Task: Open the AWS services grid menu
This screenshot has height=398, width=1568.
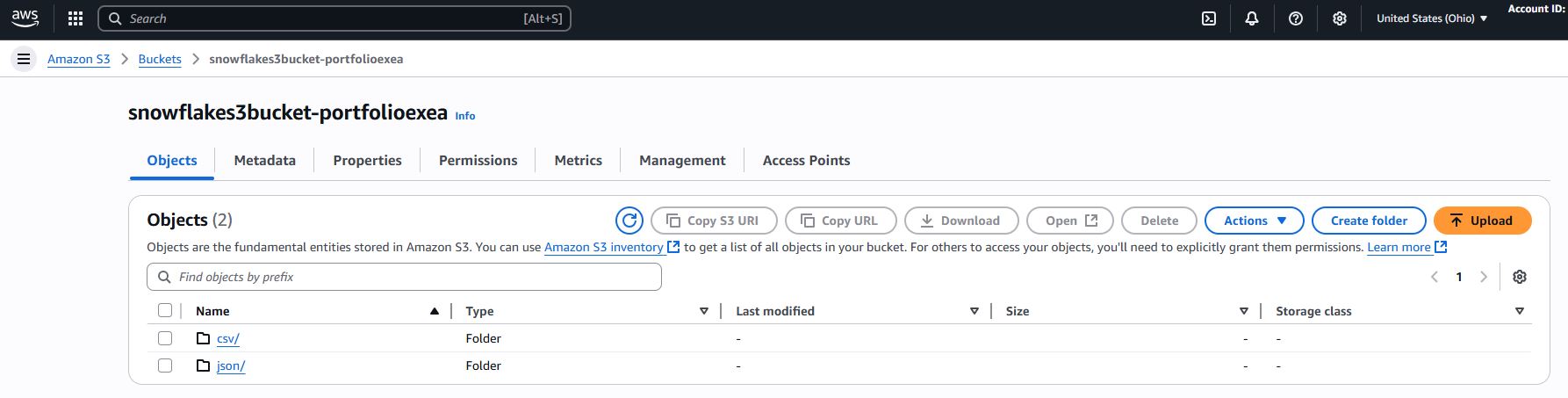Action: point(76,18)
